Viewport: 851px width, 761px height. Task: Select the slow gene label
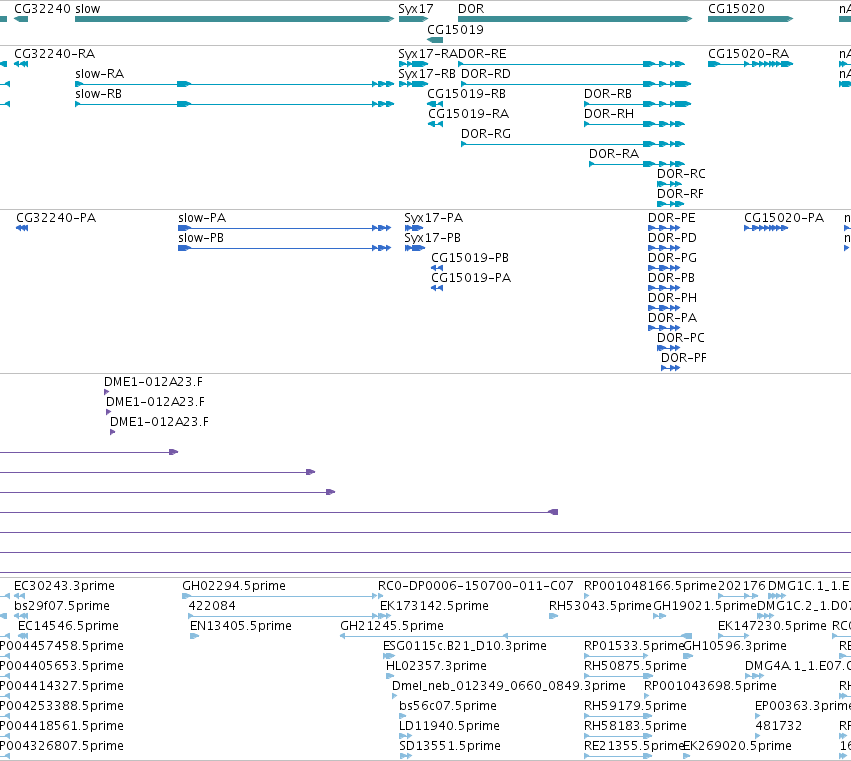[87, 9]
